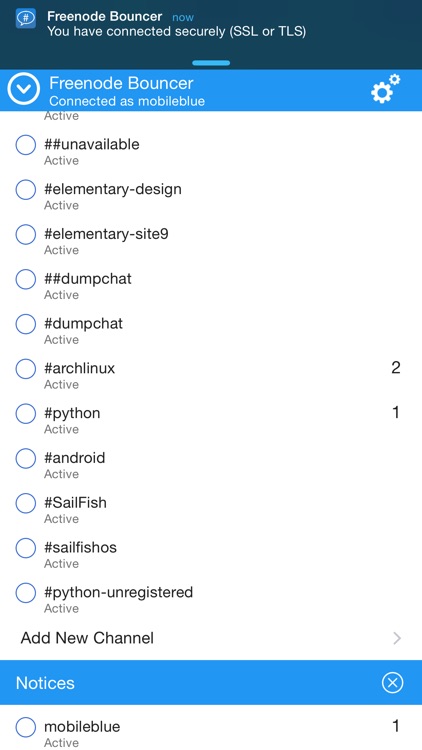The width and height of the screenshot is (422, 750).
Task: Tap the Freenode Bouncer notification app icon
Action: click(26, 19)
